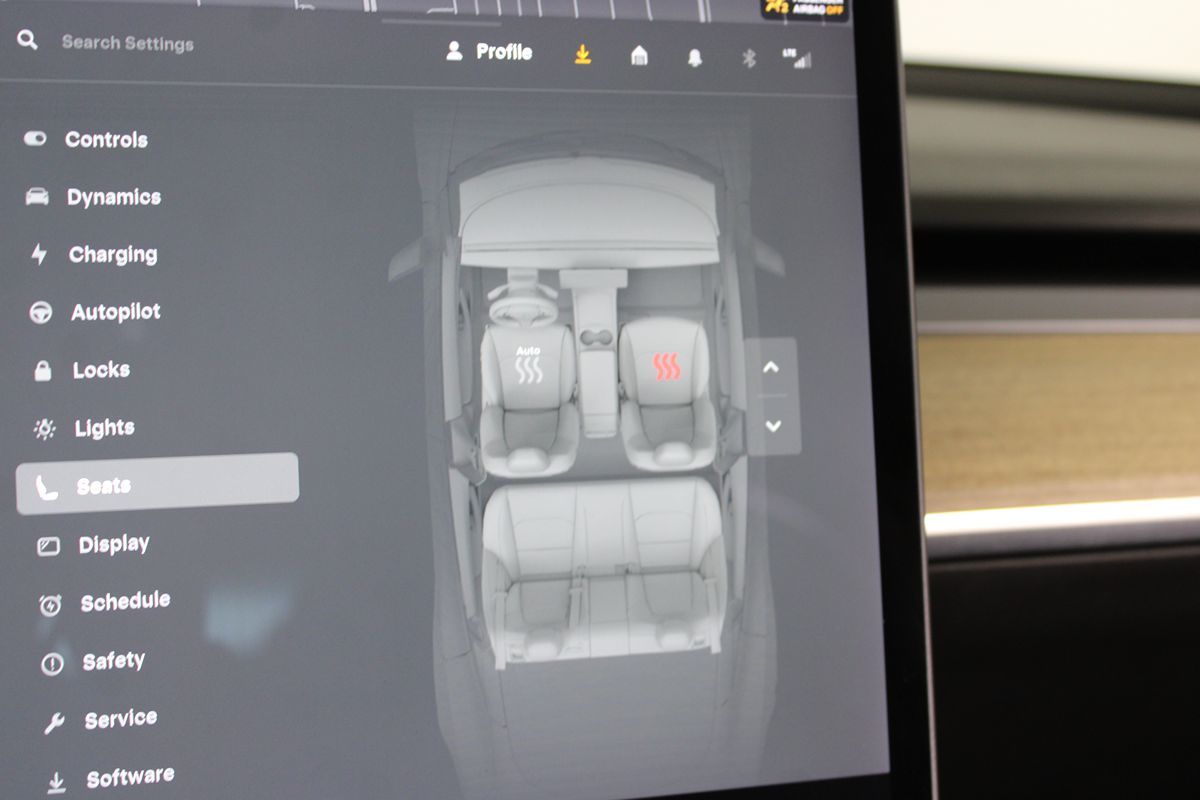
Task: Open Autopilot settings
Action: click(115, 312)
